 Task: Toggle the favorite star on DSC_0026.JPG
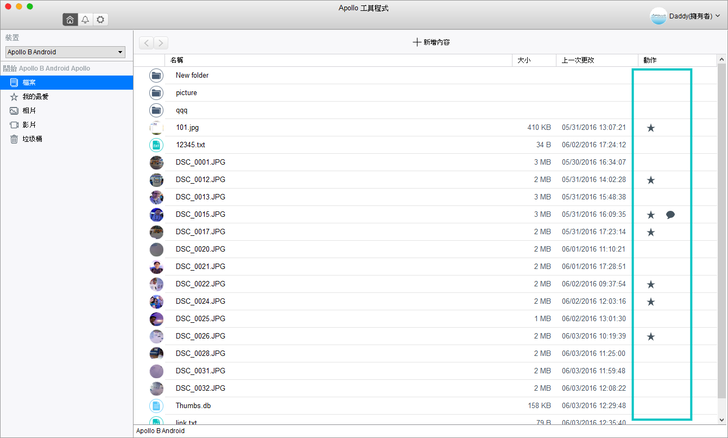pos(651,337)
